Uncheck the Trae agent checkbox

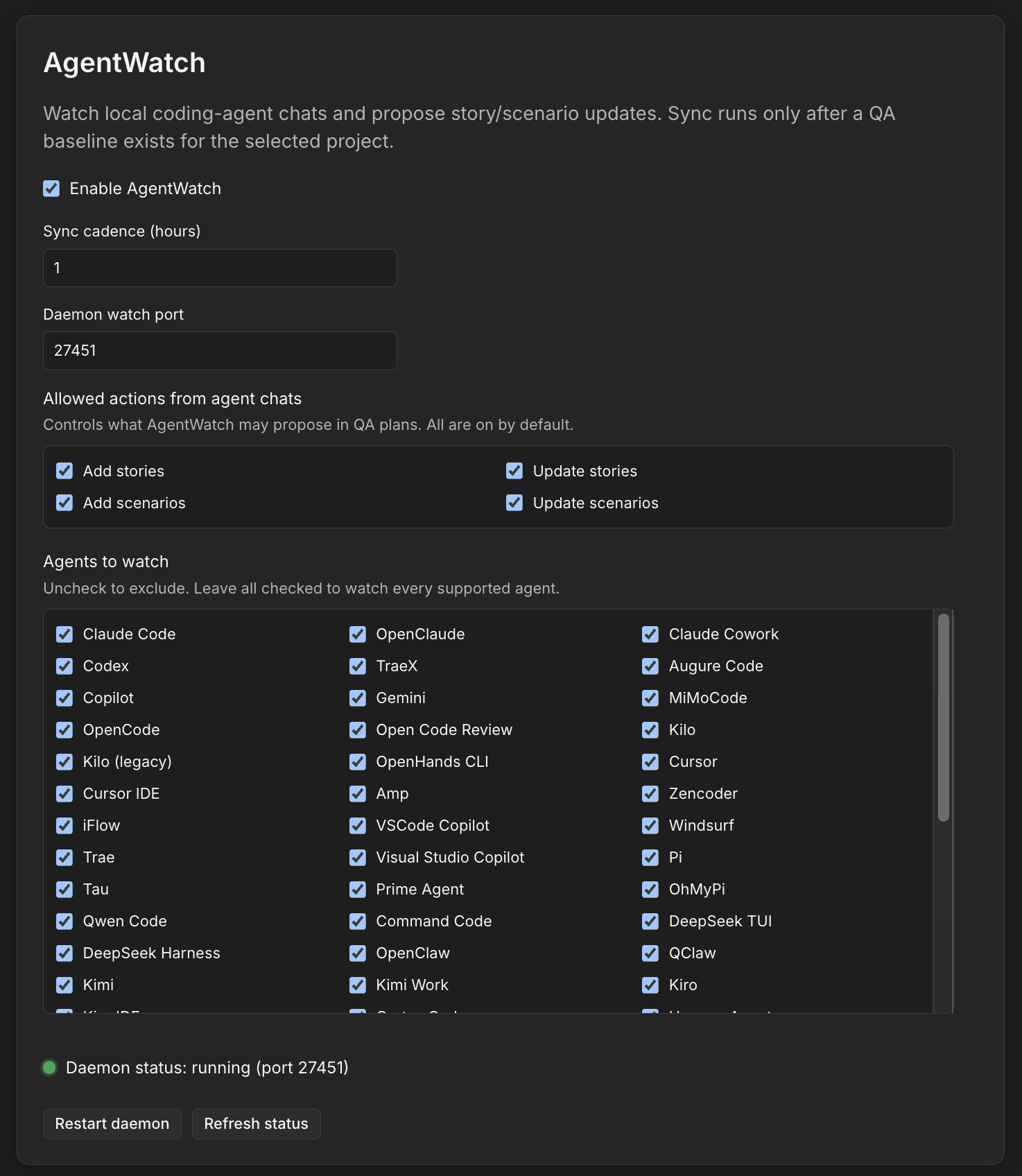click(64, 858)
